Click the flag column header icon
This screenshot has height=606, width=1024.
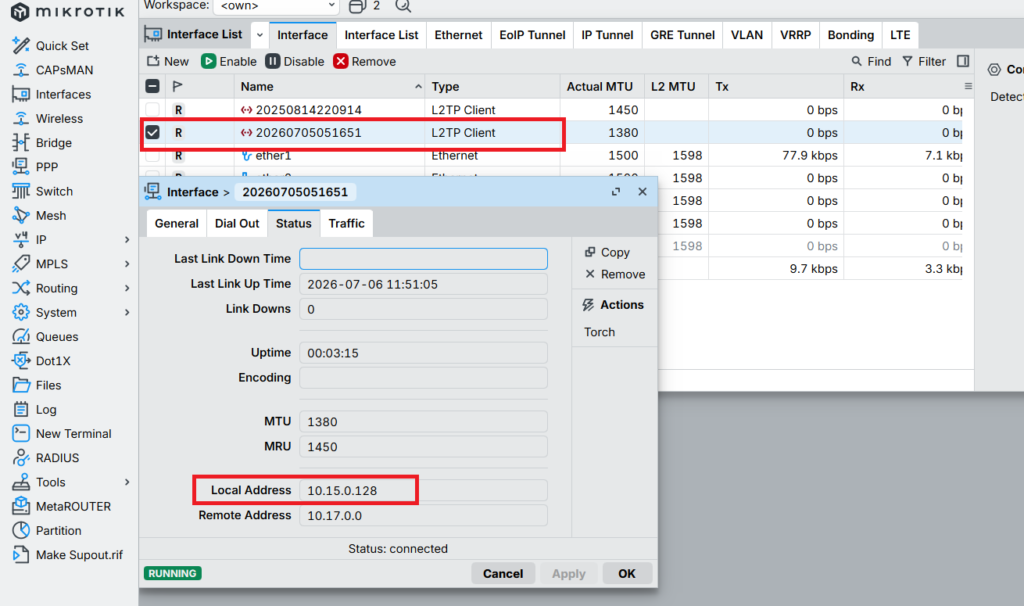pyautogui.click(x=178, y=86)
